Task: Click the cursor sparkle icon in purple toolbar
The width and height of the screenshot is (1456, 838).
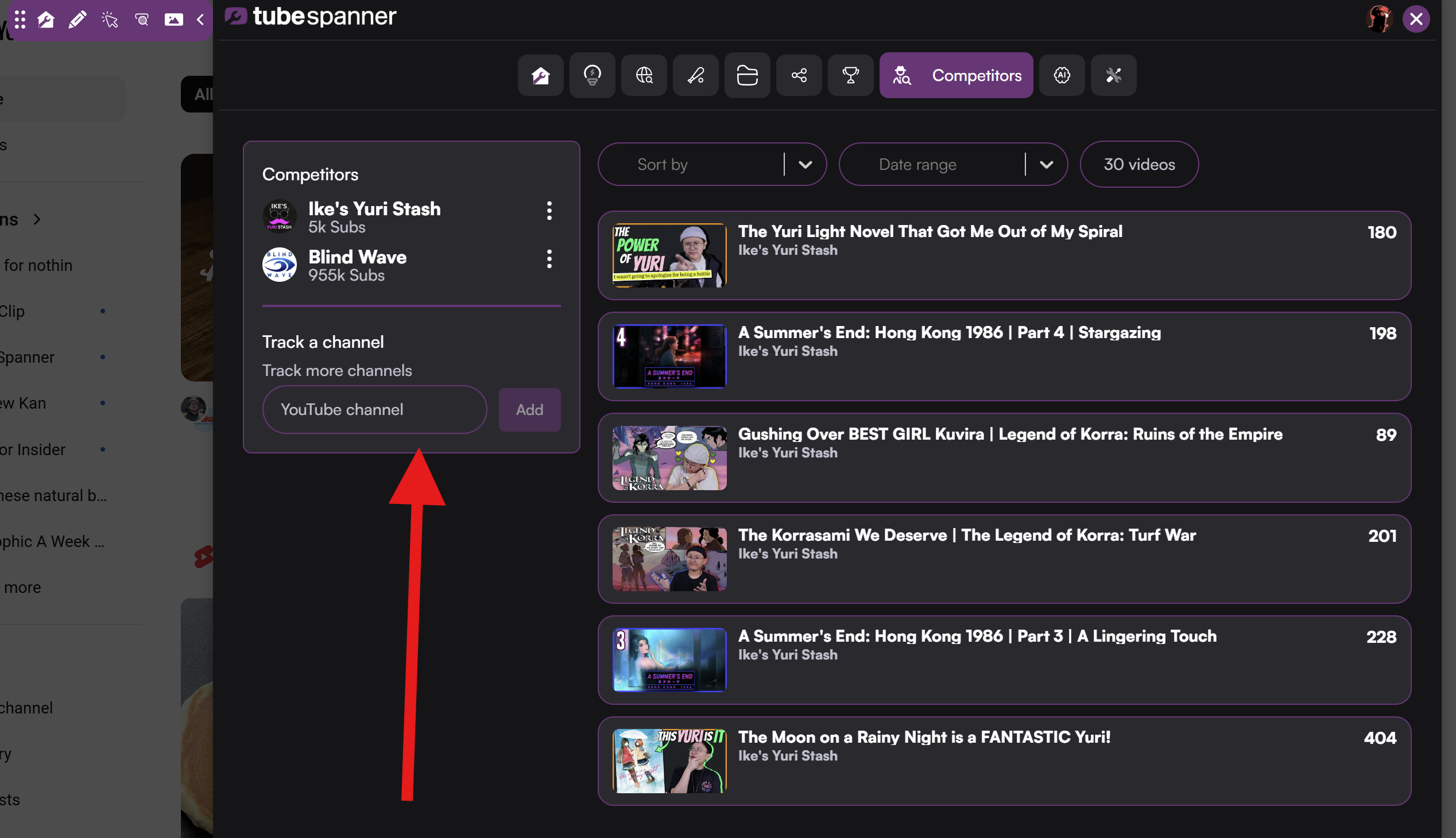Action: tap(110, 20)
